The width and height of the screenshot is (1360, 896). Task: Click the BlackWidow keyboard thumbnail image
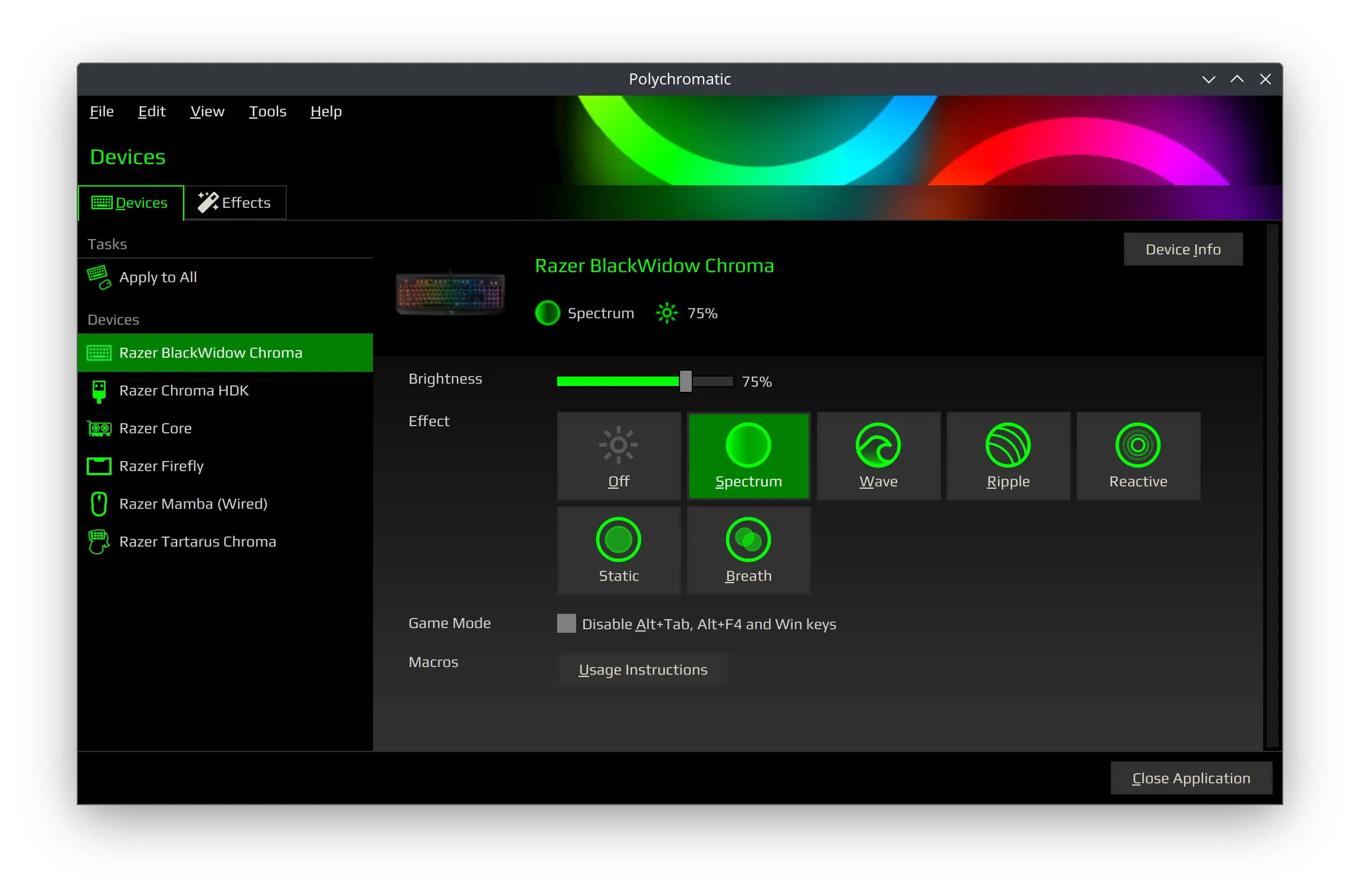450,293
